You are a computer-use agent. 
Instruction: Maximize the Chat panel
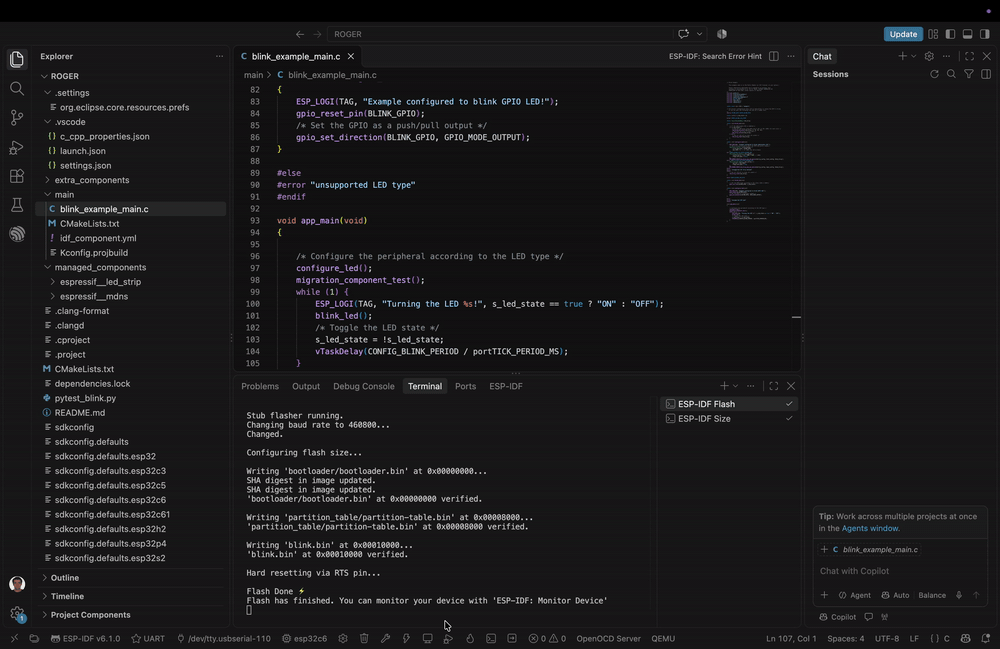(969, 56)
